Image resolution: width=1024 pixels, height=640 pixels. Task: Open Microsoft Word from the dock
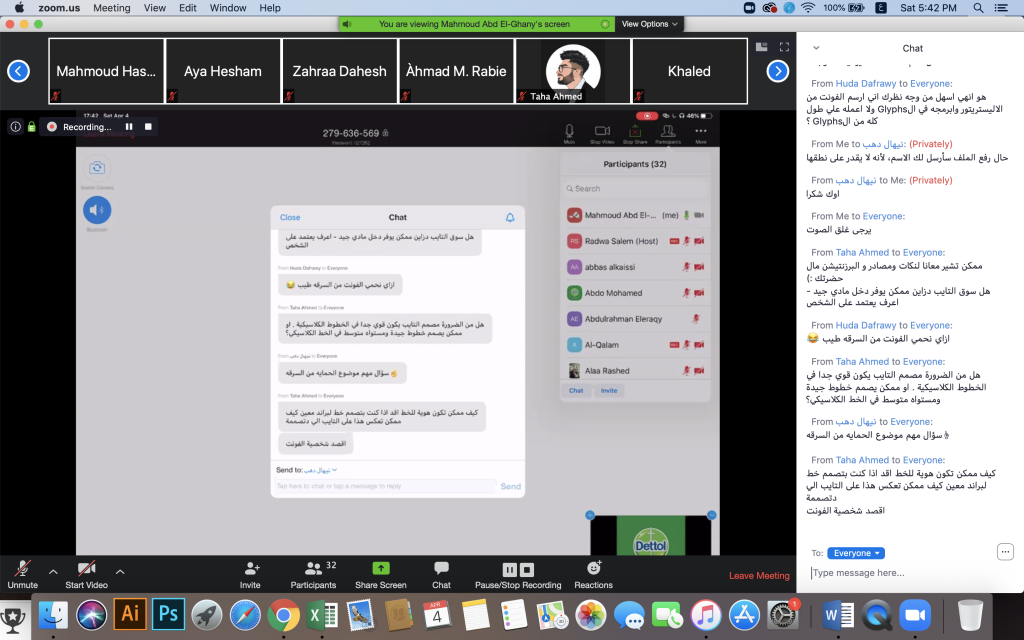(838, 615)
